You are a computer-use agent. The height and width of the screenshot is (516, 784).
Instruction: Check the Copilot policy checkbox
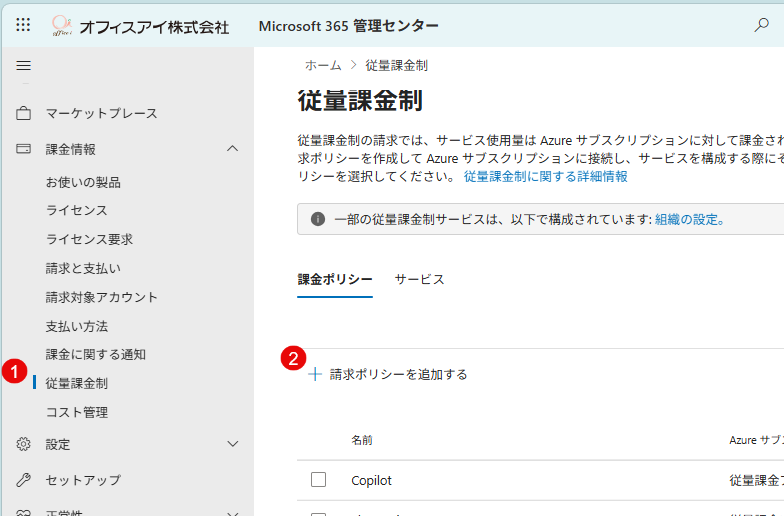coord(318,480)
